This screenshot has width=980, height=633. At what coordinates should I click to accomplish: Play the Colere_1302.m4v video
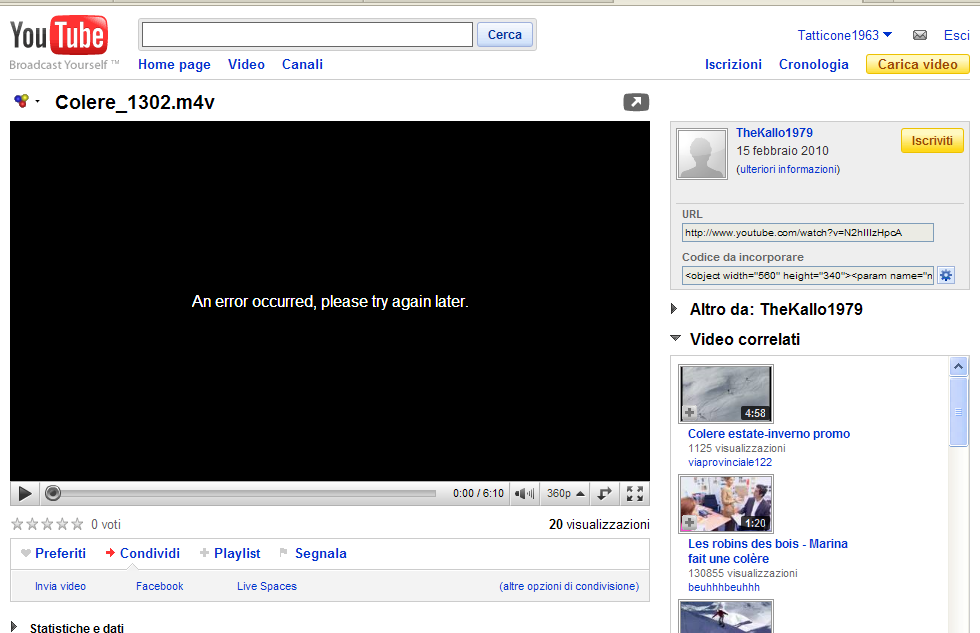pyautogui.click(x=24, y=493)
